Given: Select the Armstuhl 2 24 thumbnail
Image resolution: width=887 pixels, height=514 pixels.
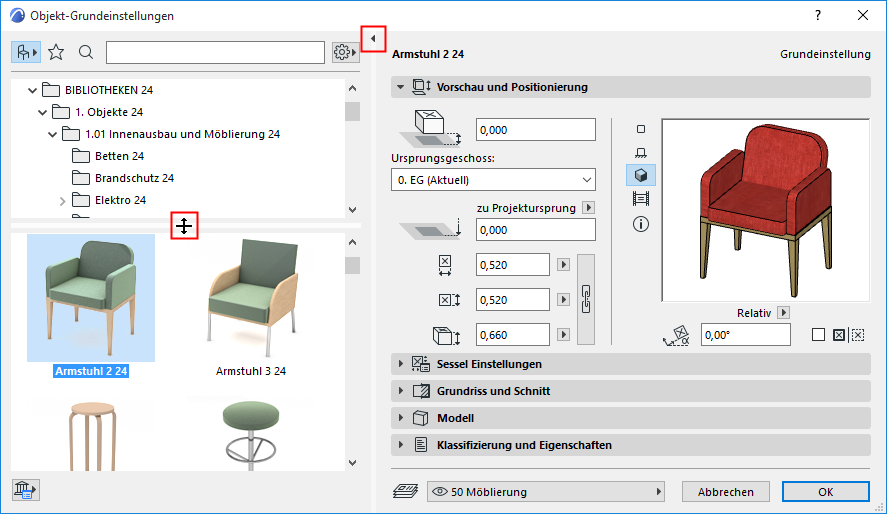Looking at the screenshot, I should pyautogui.click(x=91, y=298).
